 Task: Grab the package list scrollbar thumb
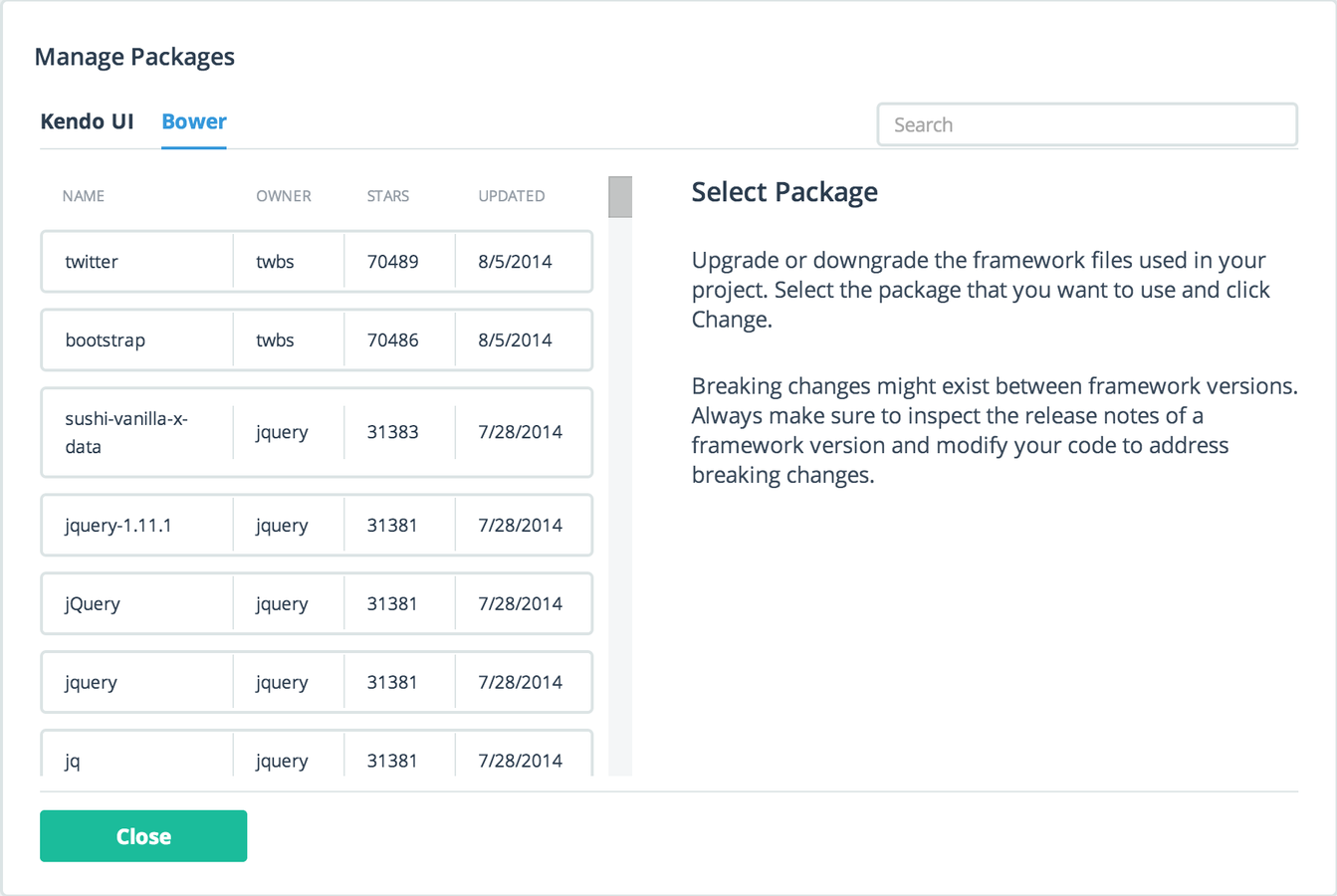[x=620, y=197]
